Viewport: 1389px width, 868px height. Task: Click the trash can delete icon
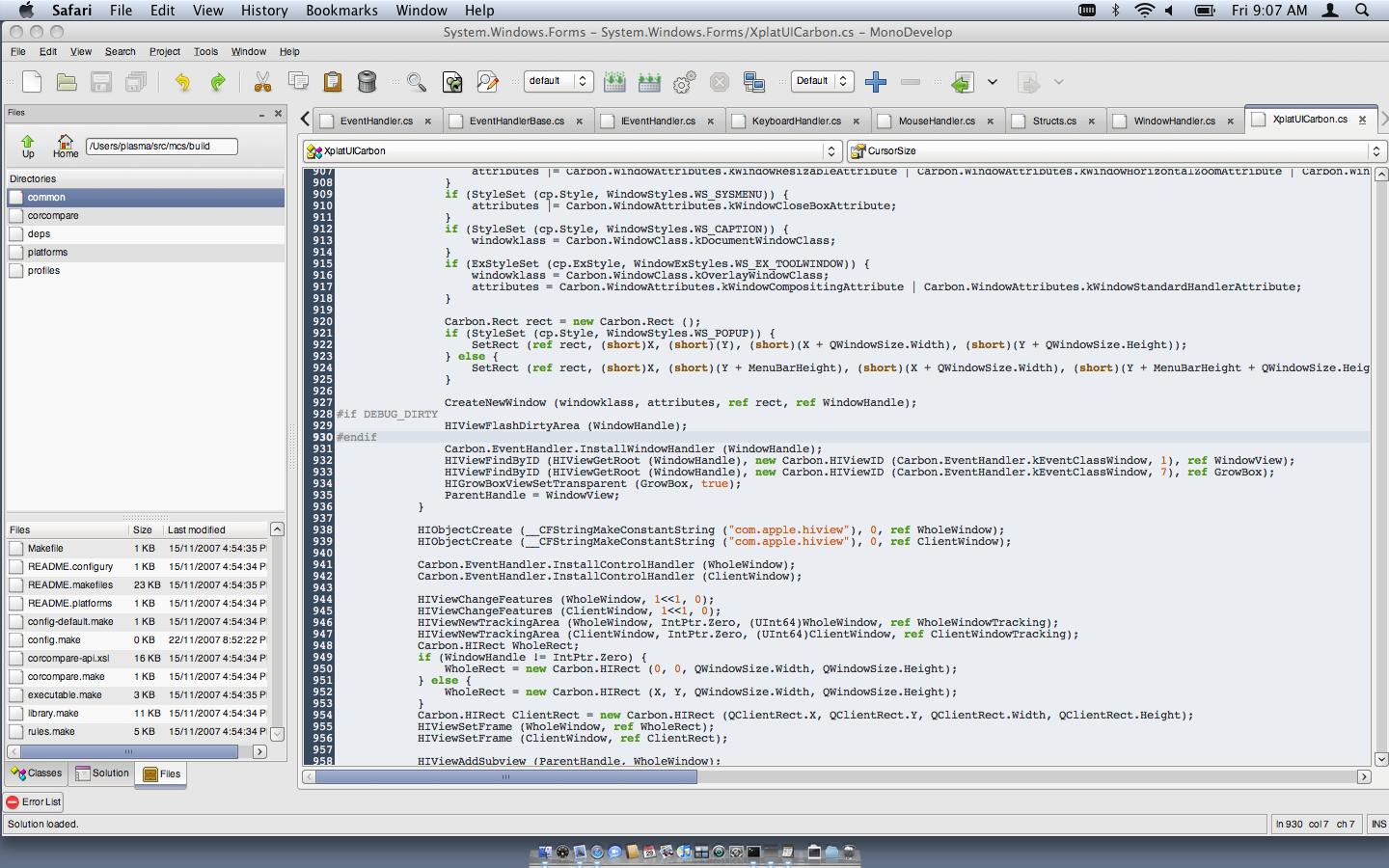368,82
